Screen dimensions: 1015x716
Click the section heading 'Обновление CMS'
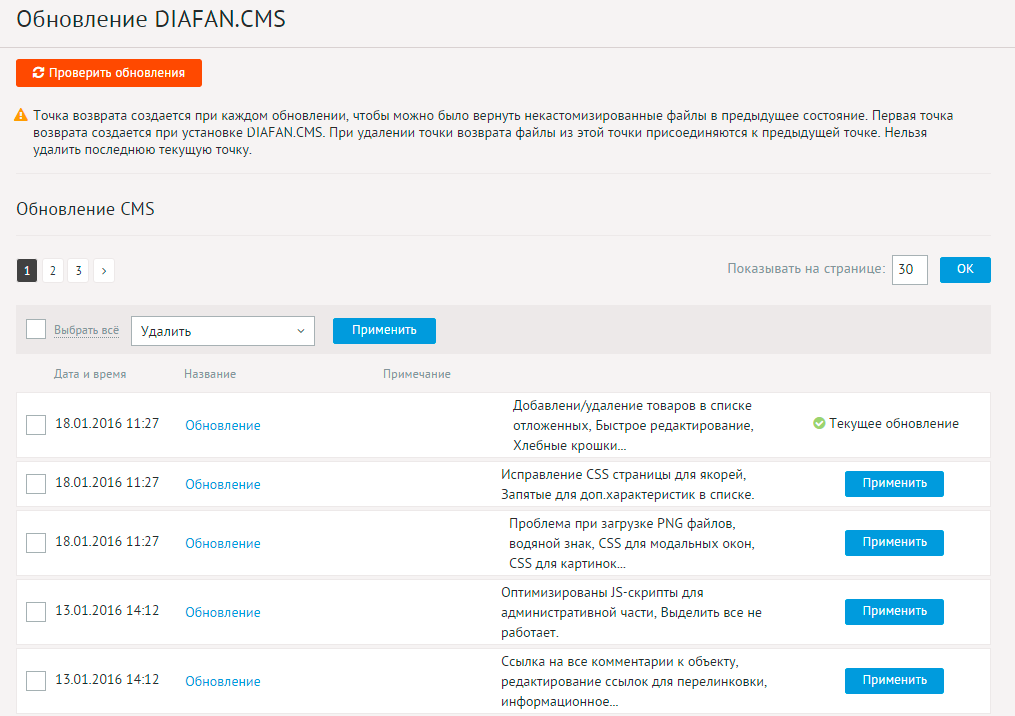(85, 209)
